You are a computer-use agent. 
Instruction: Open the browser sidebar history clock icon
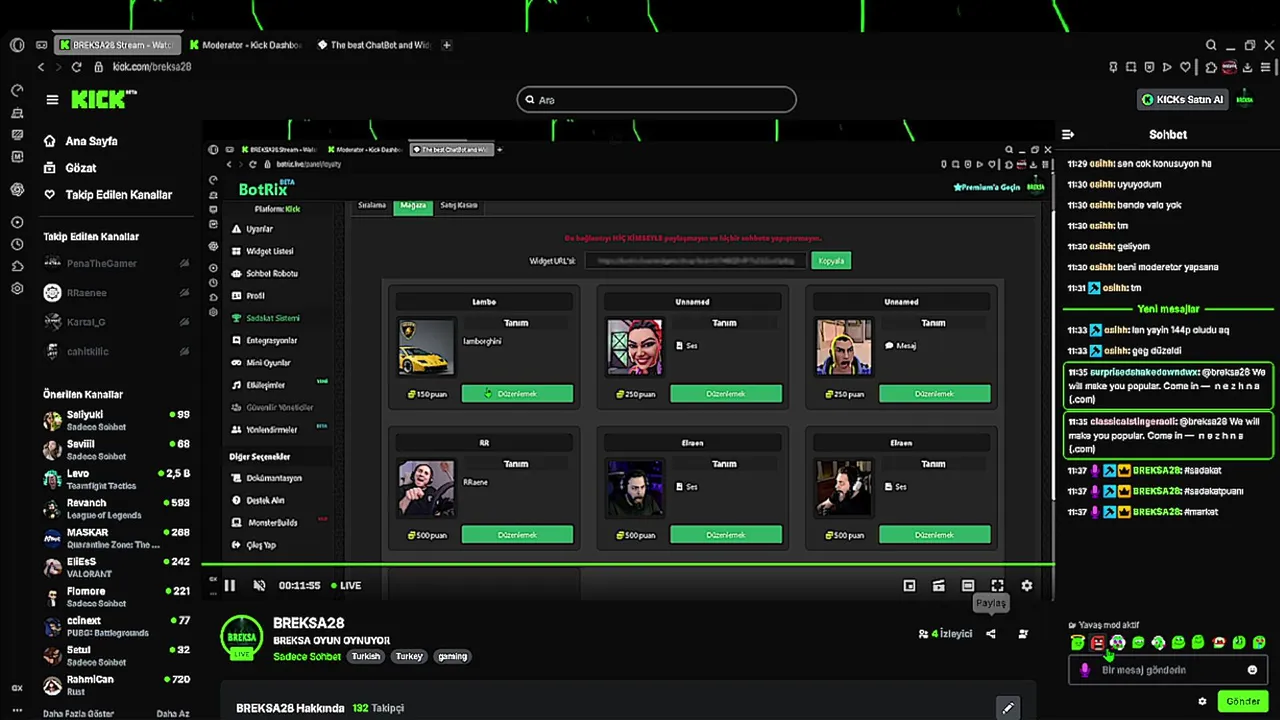(x=17, y=244)
